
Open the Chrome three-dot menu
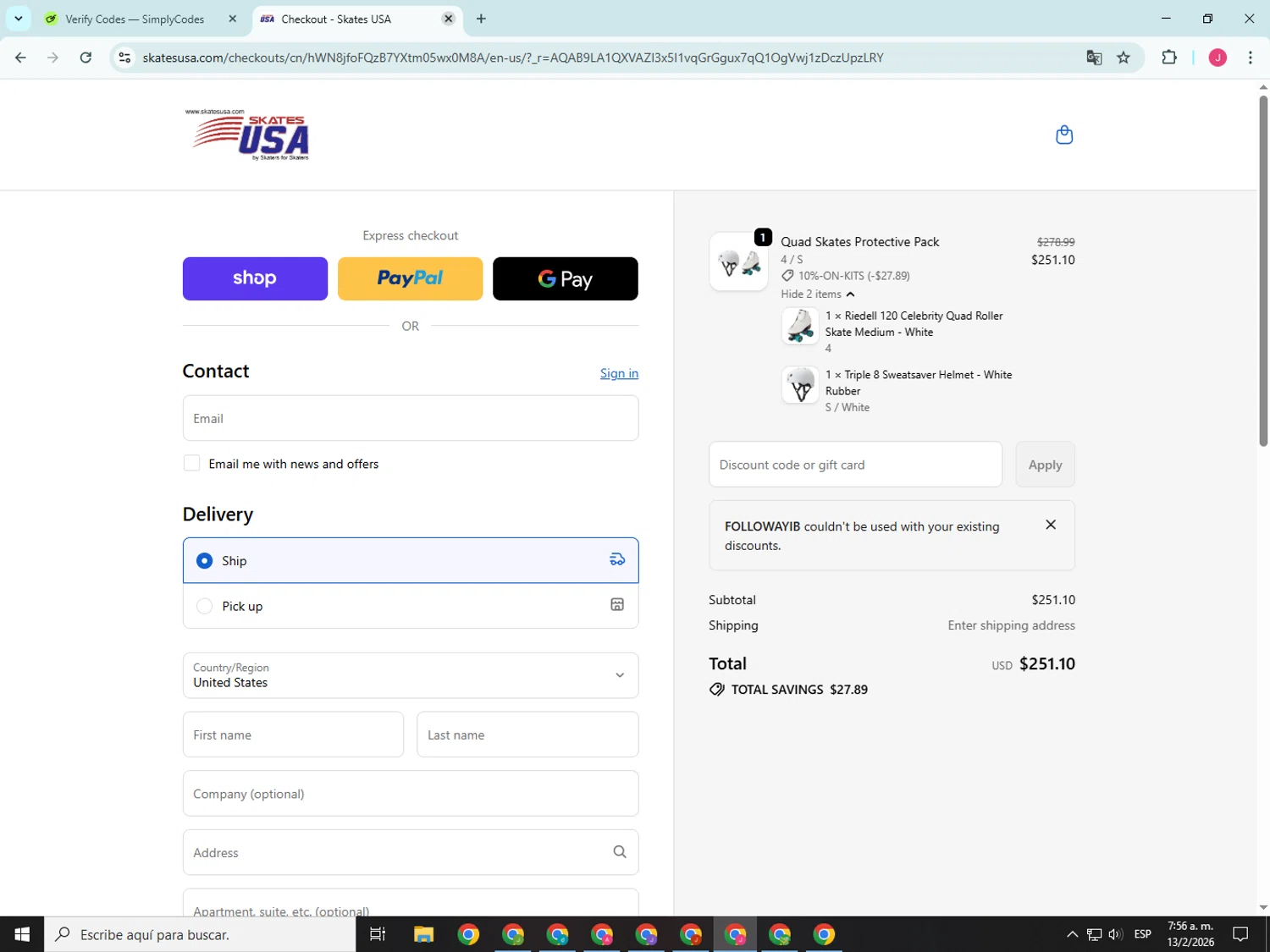(x=1251, y=58)
